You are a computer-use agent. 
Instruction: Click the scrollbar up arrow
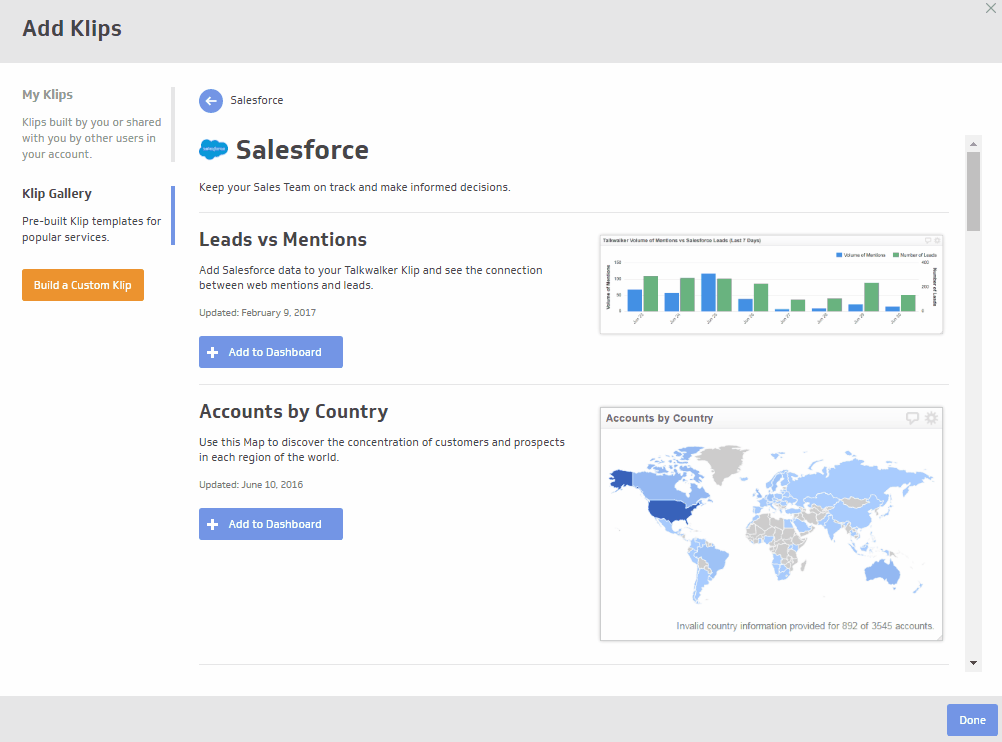[x=973, y=144]
